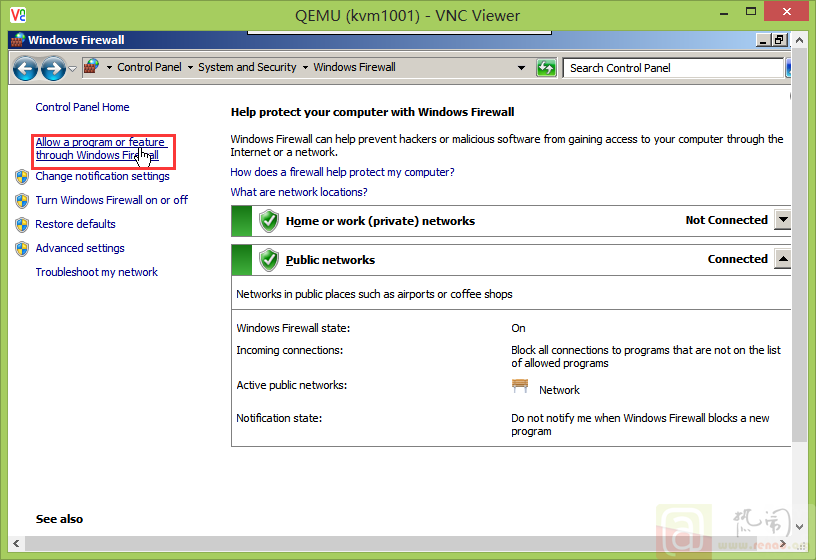Viewport: 816px width, 560px height.
Task: Open Troubleshoot my network link
Action: click(x=97, y=272)
